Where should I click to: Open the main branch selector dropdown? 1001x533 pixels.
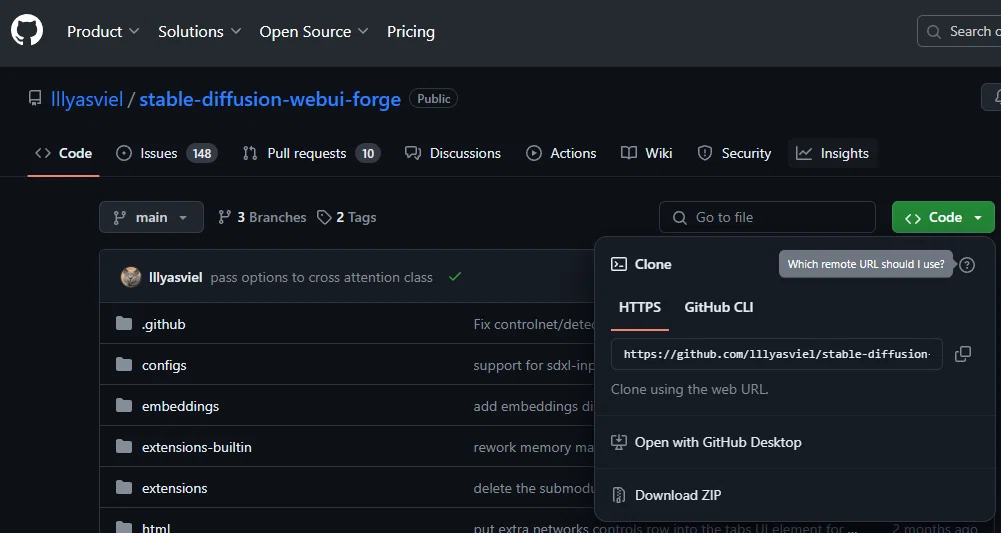[x=151, y=217]
